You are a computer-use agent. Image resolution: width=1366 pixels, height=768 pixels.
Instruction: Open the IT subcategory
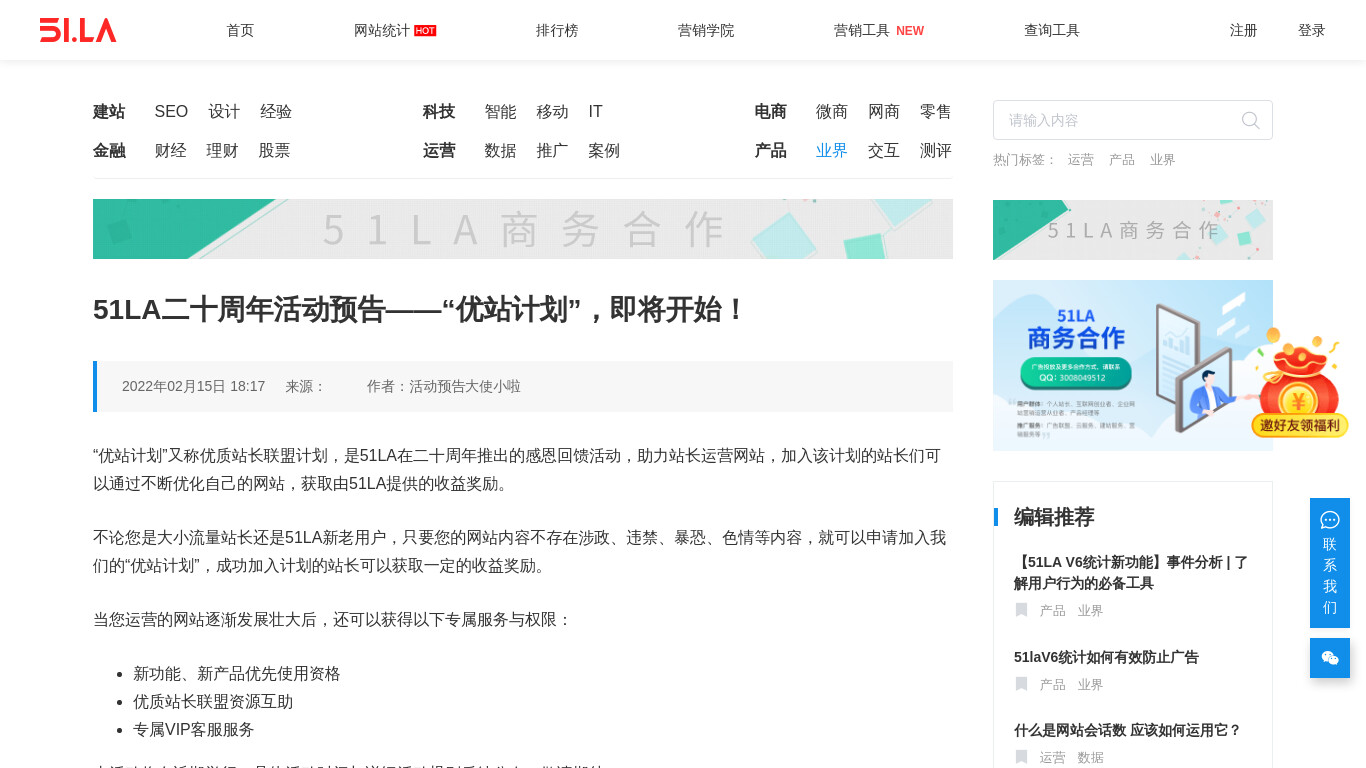[596, 112]
